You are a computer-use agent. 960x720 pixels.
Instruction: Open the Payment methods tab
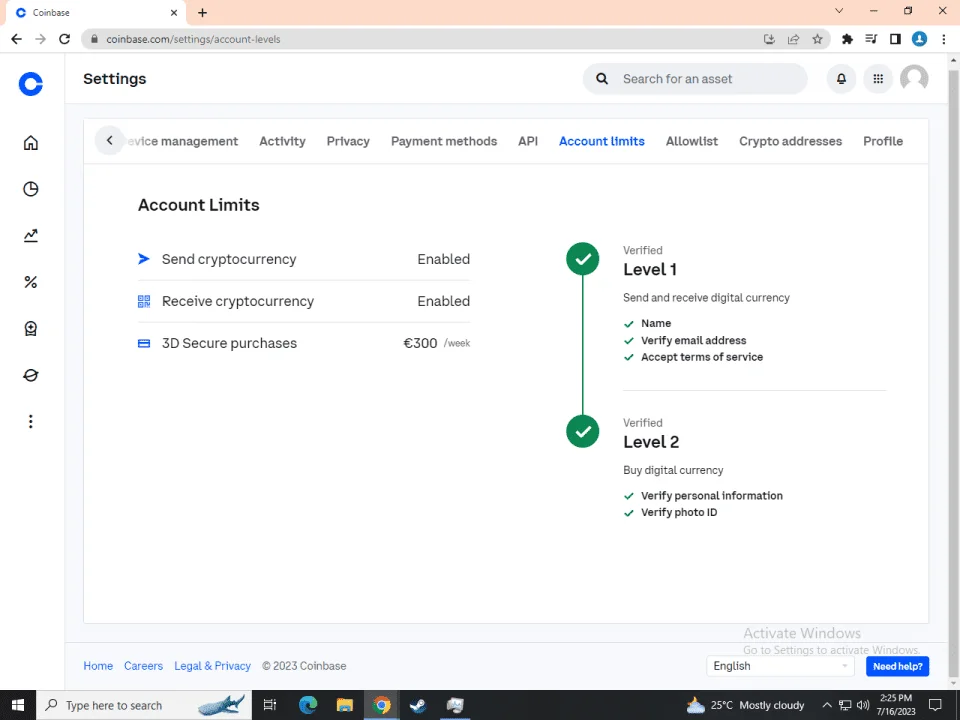coord(444,141)
